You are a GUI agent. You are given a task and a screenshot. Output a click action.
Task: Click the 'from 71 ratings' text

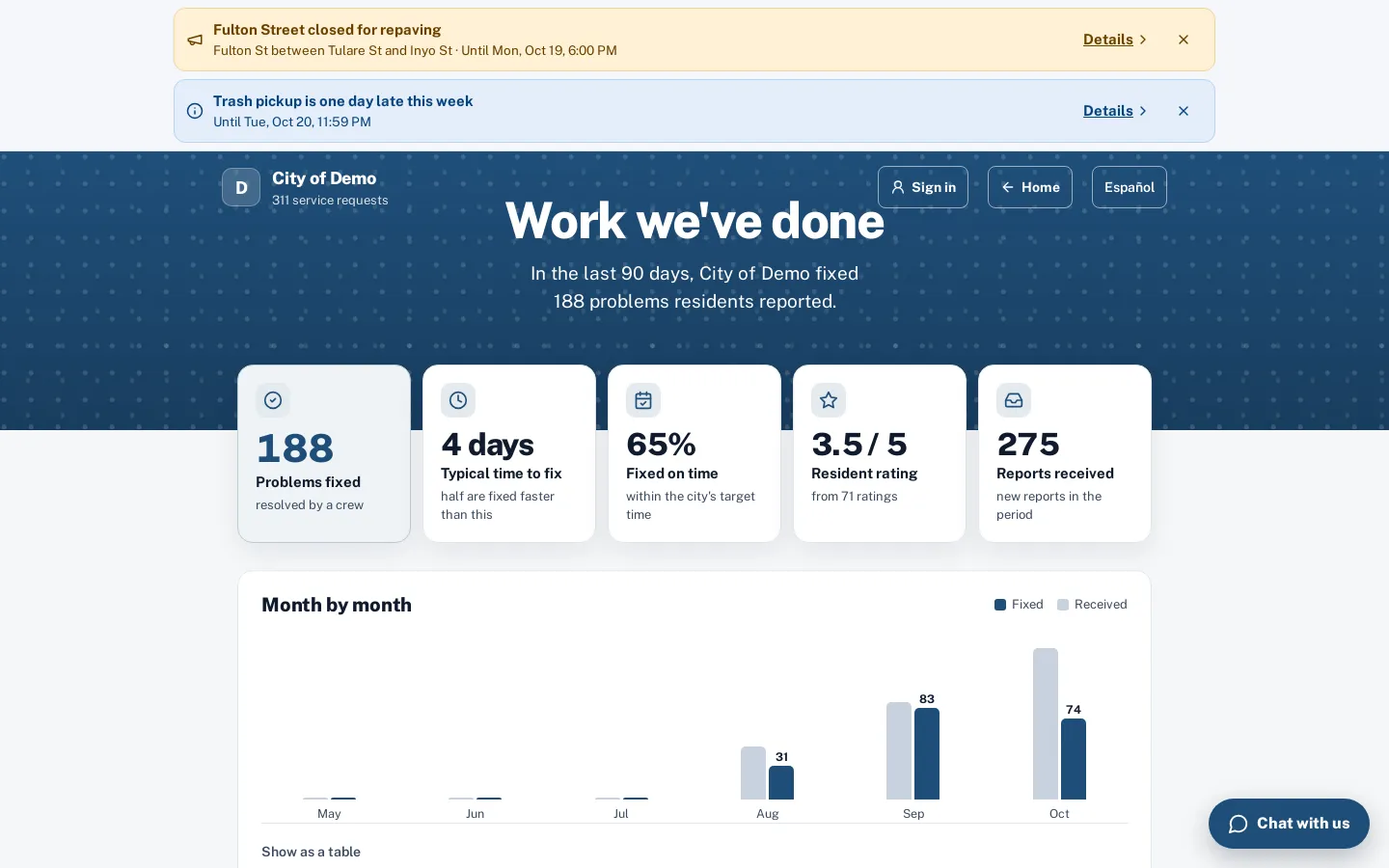[855, 497]
